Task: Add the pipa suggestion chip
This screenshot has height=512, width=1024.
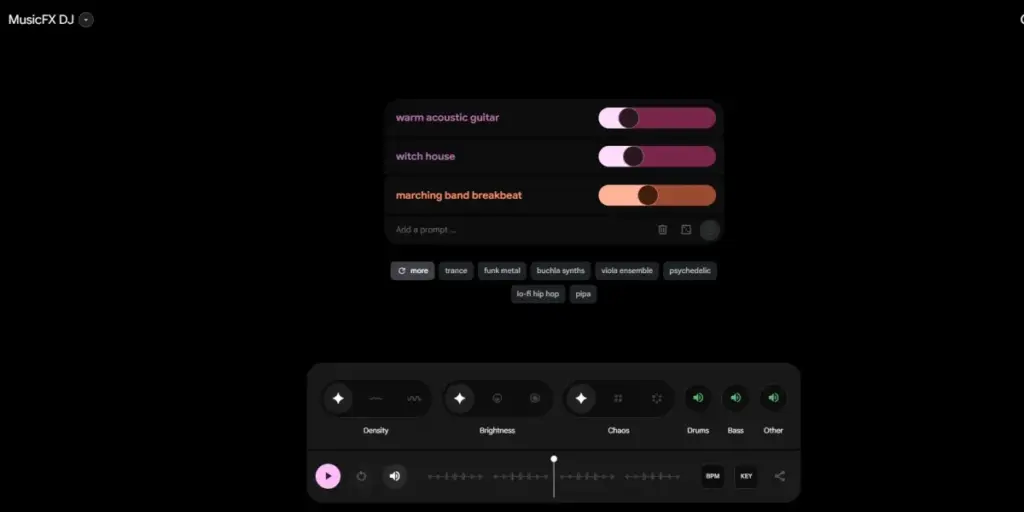Action: click(x=583, y=295)
